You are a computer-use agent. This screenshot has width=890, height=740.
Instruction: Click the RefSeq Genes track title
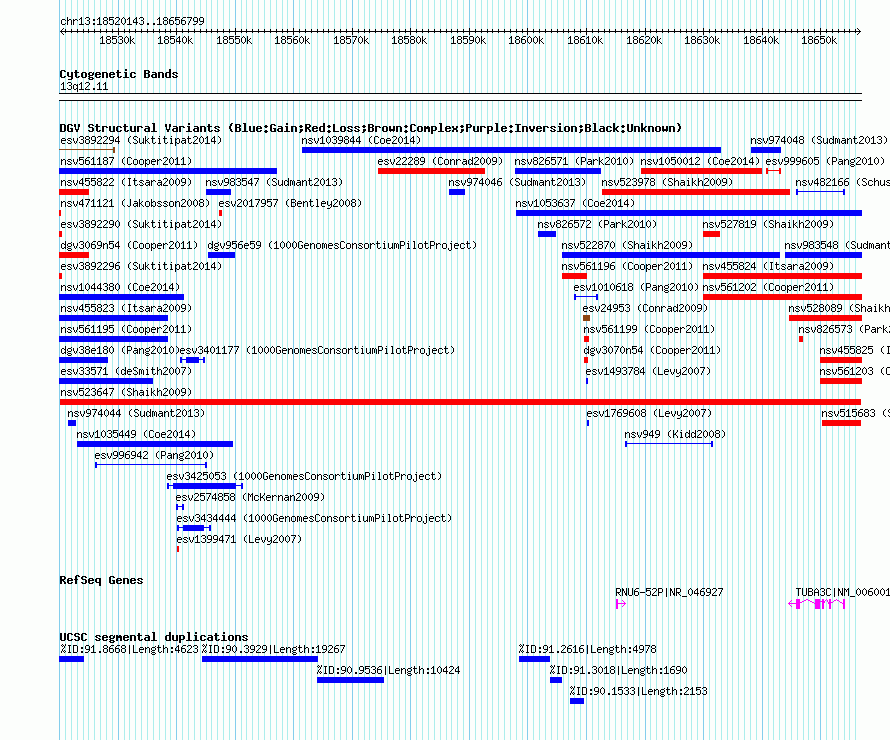[101, 580]
